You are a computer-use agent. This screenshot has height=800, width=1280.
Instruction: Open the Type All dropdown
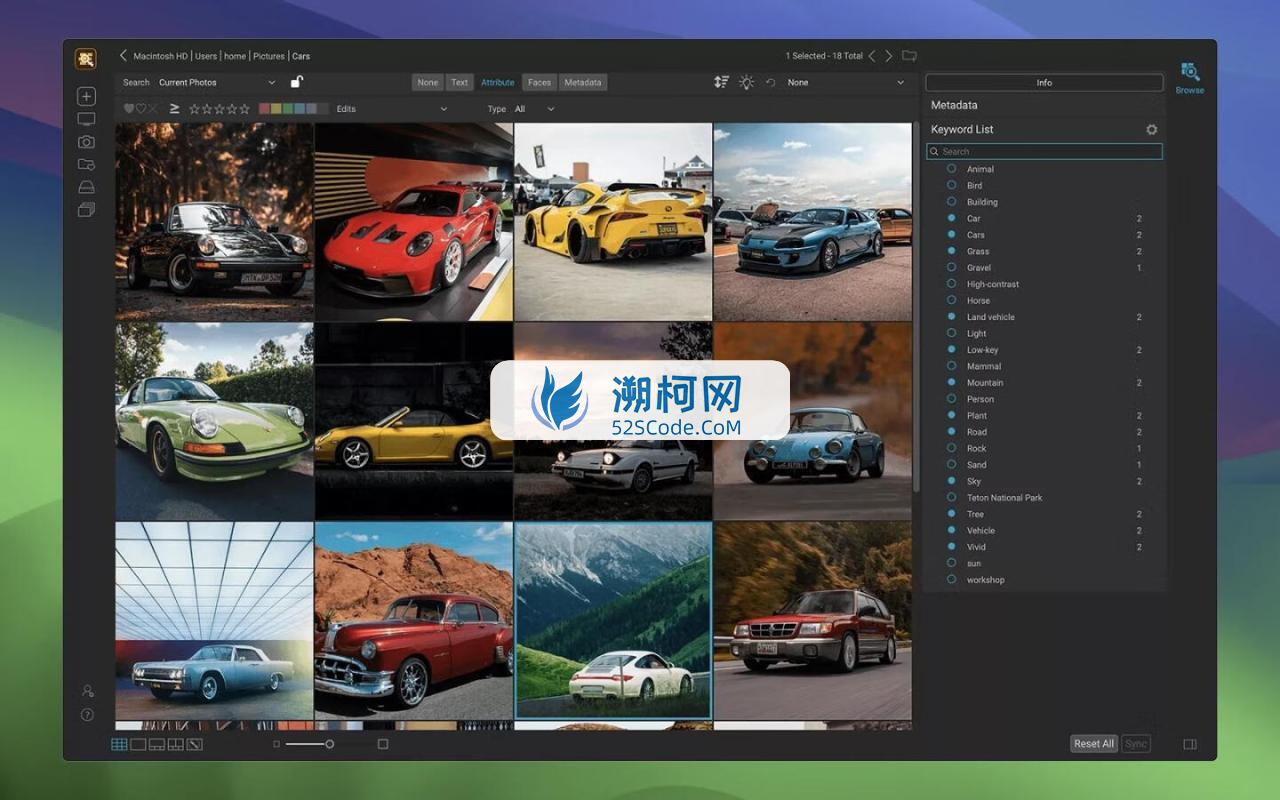tap(534, 108)
